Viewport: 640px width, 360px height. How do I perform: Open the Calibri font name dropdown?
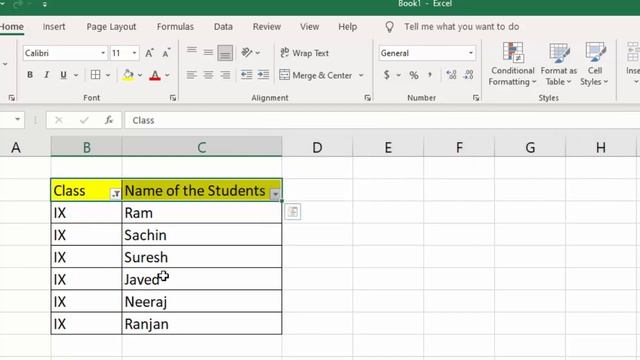pos(103,53)
